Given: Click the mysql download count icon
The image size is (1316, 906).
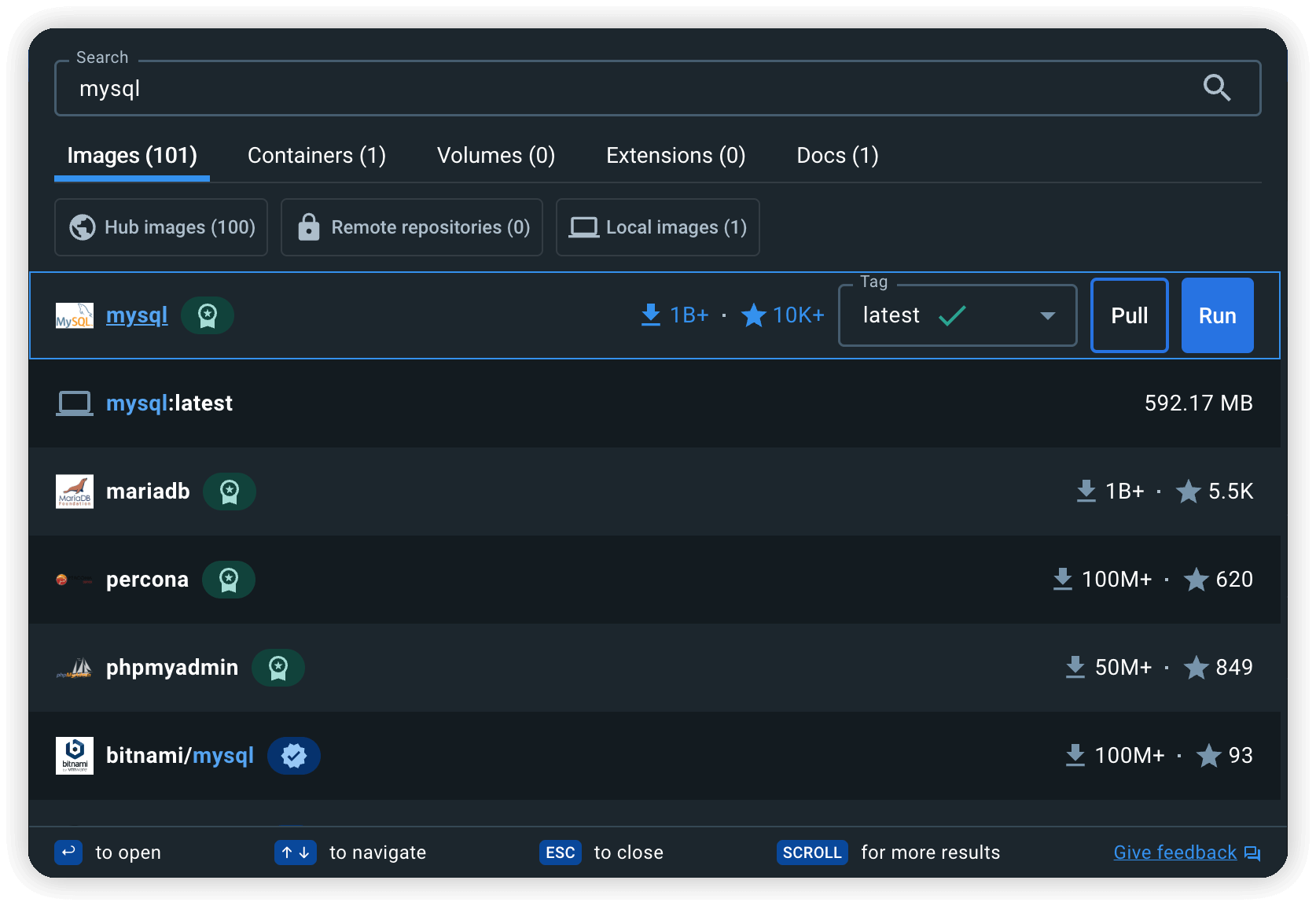Looking at the screenshot, I should tap(651, 315).
